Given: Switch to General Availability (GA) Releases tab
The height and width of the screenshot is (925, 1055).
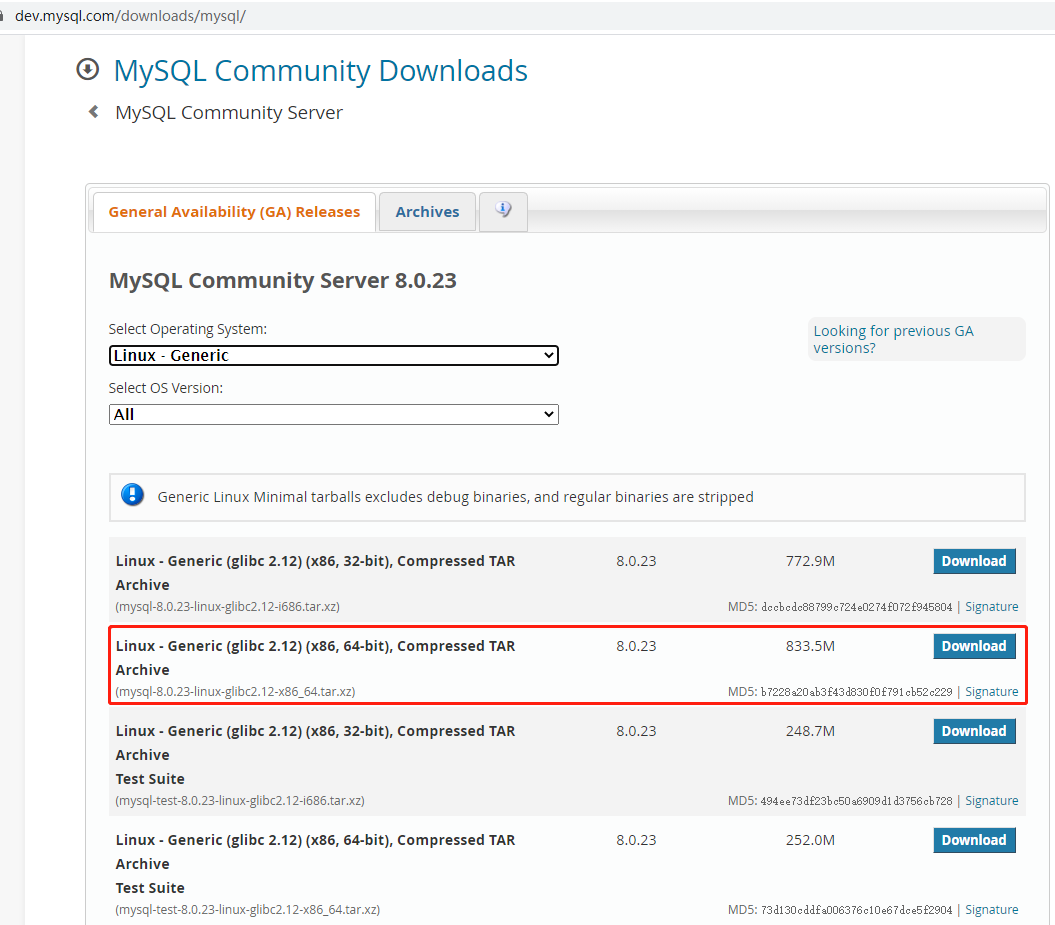Looking at the screenshot, I should [x=234, y=212].
